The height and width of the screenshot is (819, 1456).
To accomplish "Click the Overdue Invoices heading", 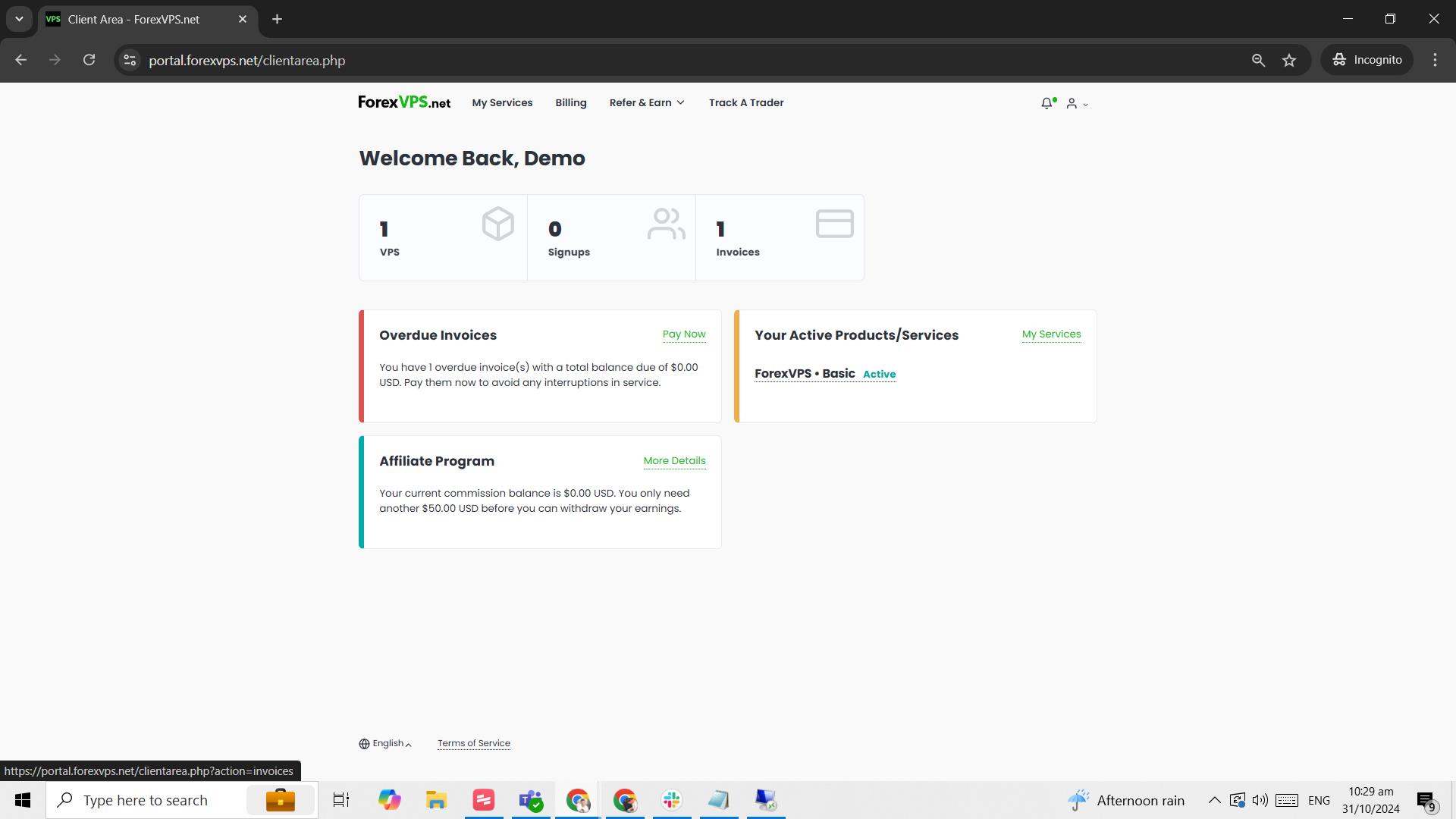I will tap(438, 335).
